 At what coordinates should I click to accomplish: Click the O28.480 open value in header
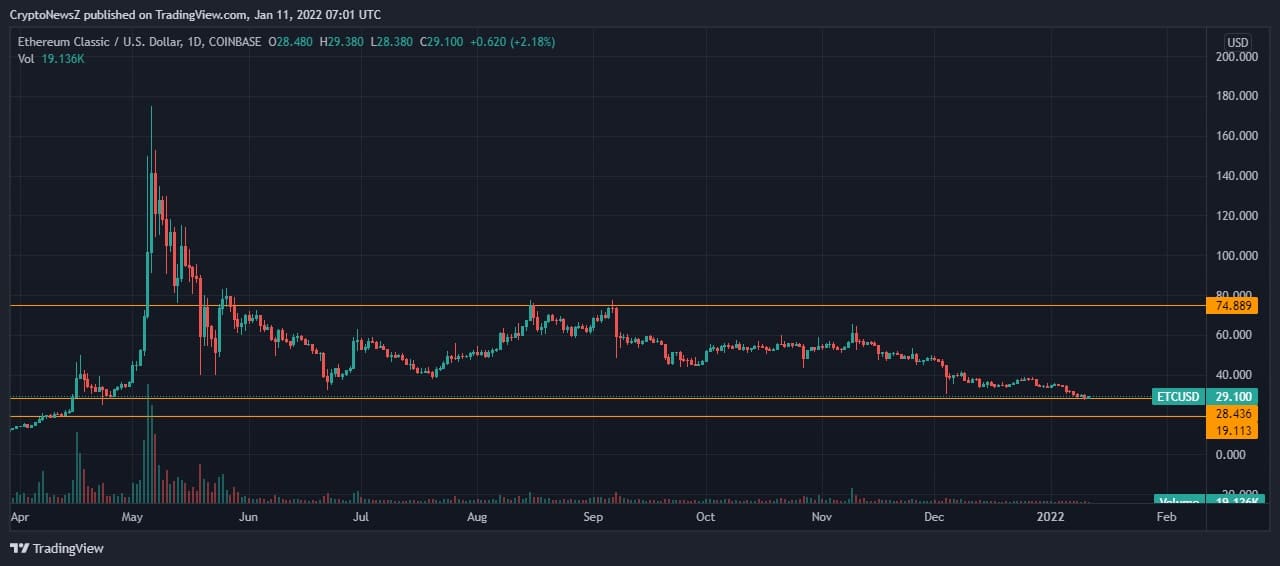point(289,42)
